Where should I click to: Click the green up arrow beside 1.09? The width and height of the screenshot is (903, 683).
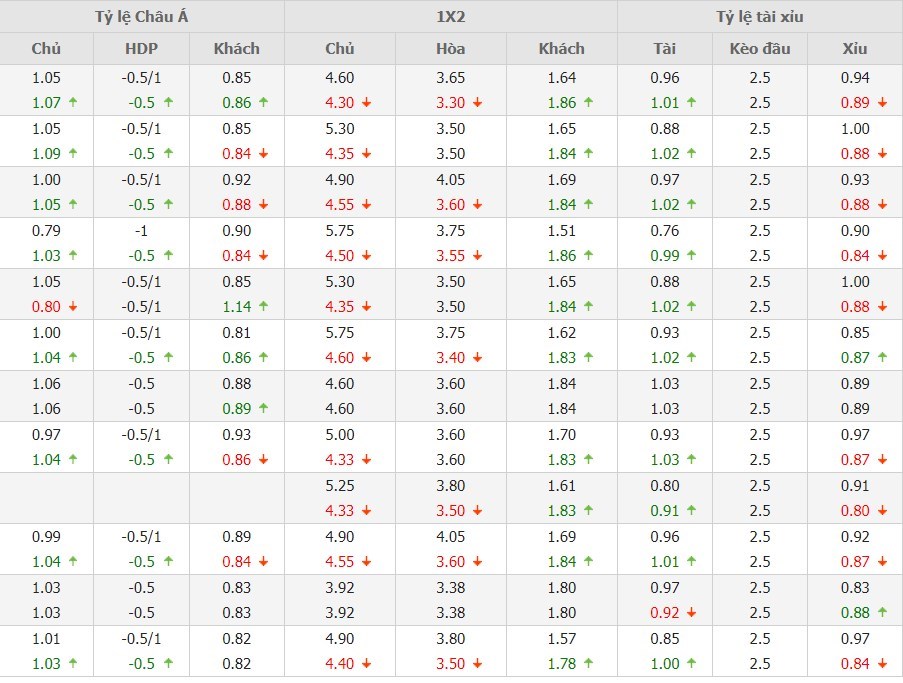coord(72,153)
